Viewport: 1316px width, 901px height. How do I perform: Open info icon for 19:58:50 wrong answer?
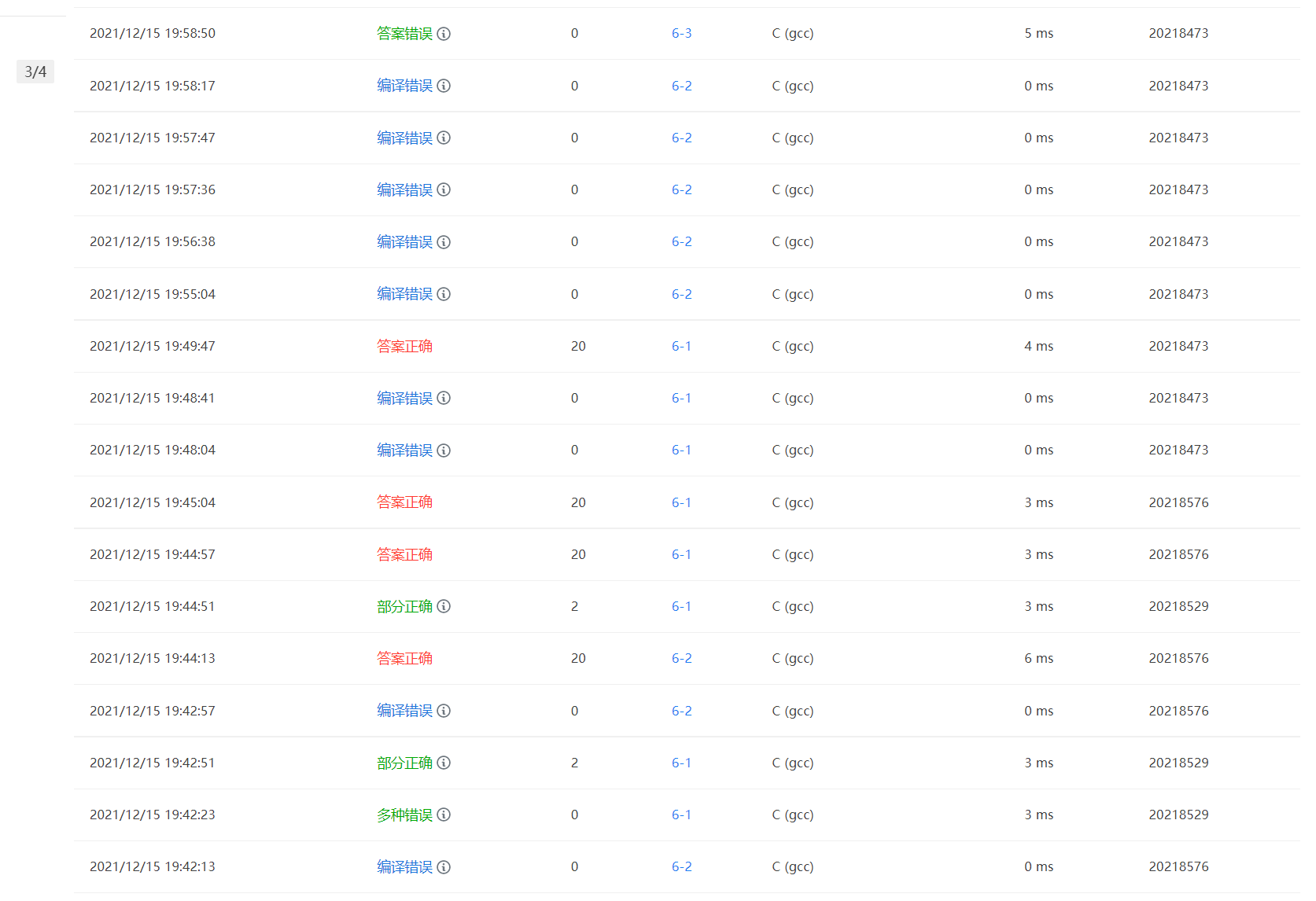[x=444, y=34]
